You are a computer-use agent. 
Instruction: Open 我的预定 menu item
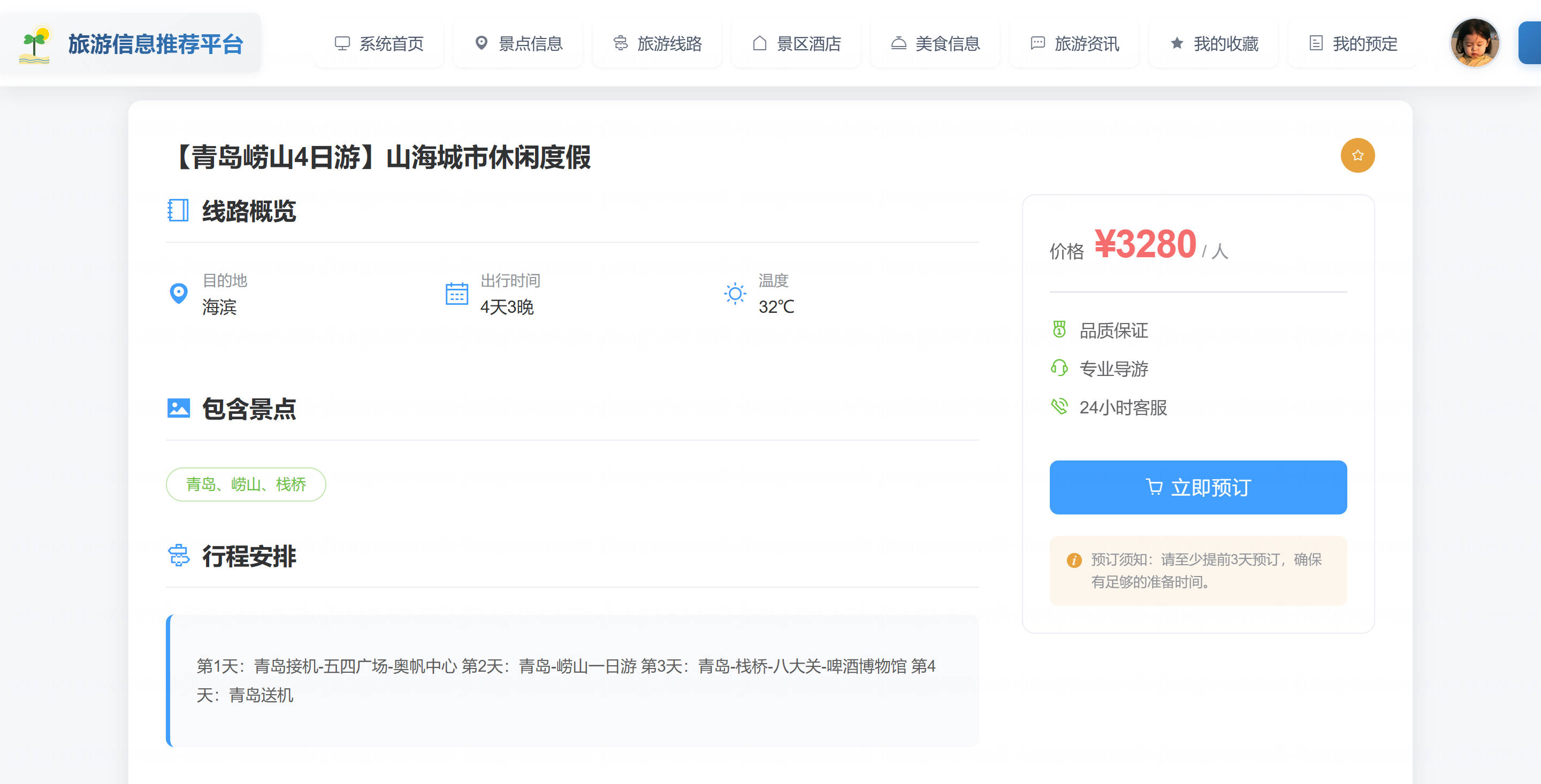pos(1353,44)
